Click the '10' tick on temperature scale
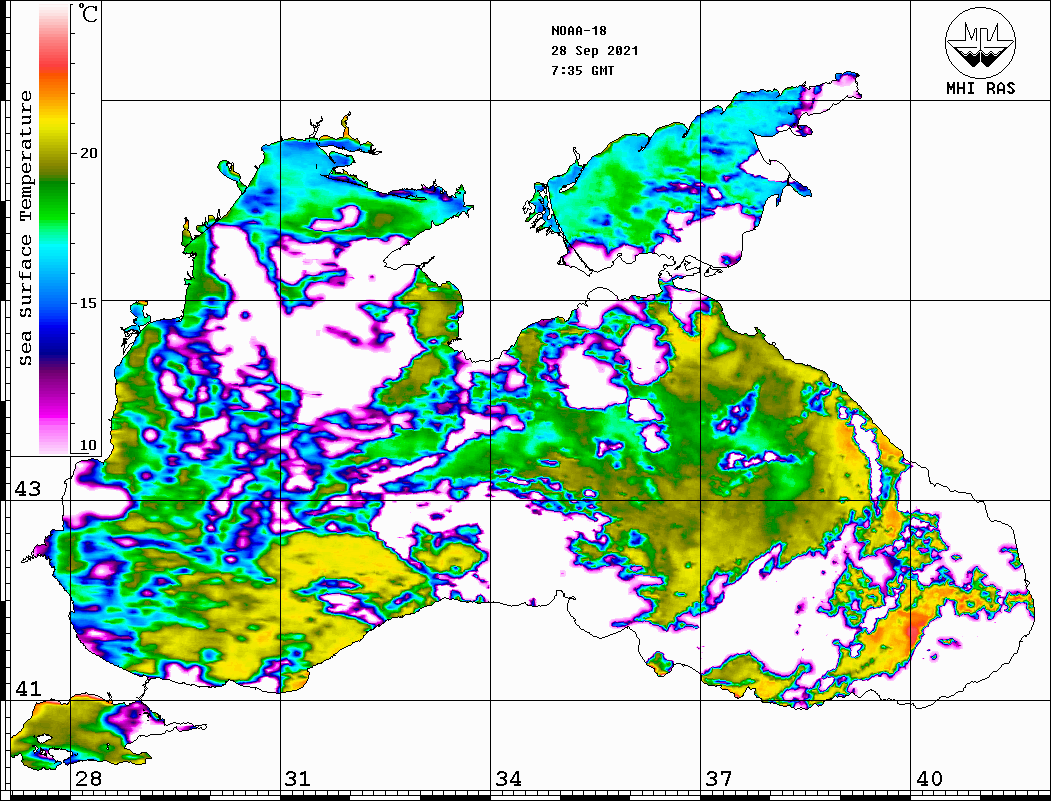Viewport: 1051px width, 801px height. click(x=88, y=446)
